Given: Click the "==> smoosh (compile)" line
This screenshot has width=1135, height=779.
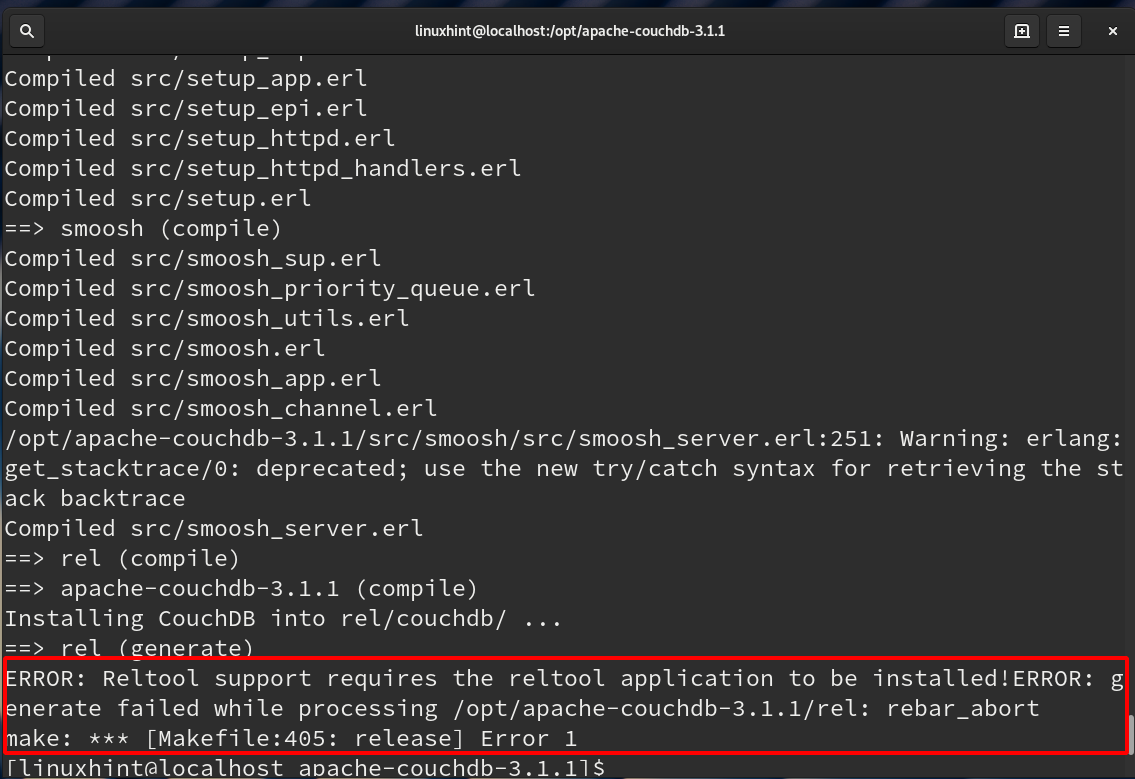Looking at the screenshot, I should tap(143, 228).
